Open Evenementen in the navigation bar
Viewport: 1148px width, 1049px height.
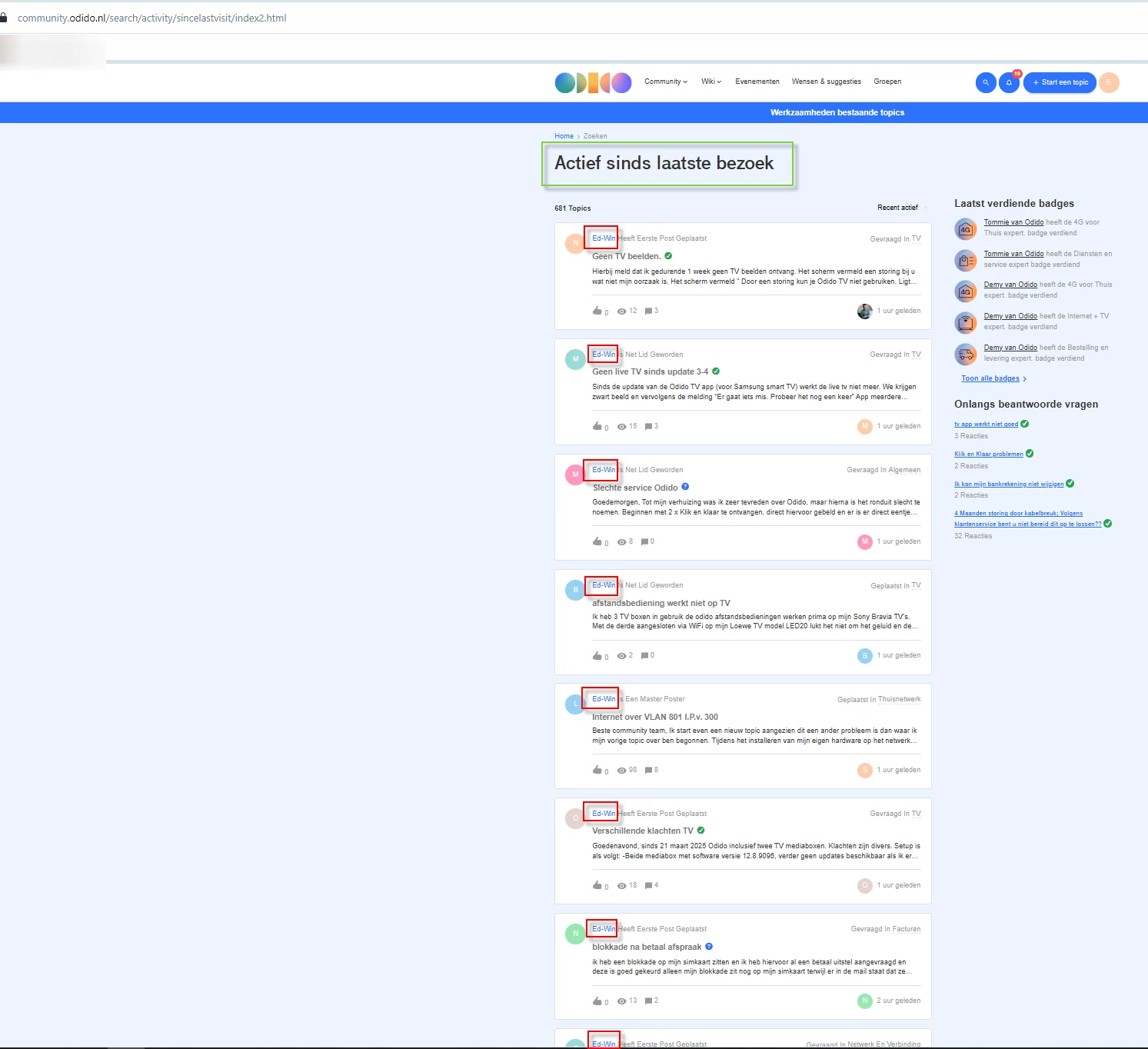click(x=757, y=82)
